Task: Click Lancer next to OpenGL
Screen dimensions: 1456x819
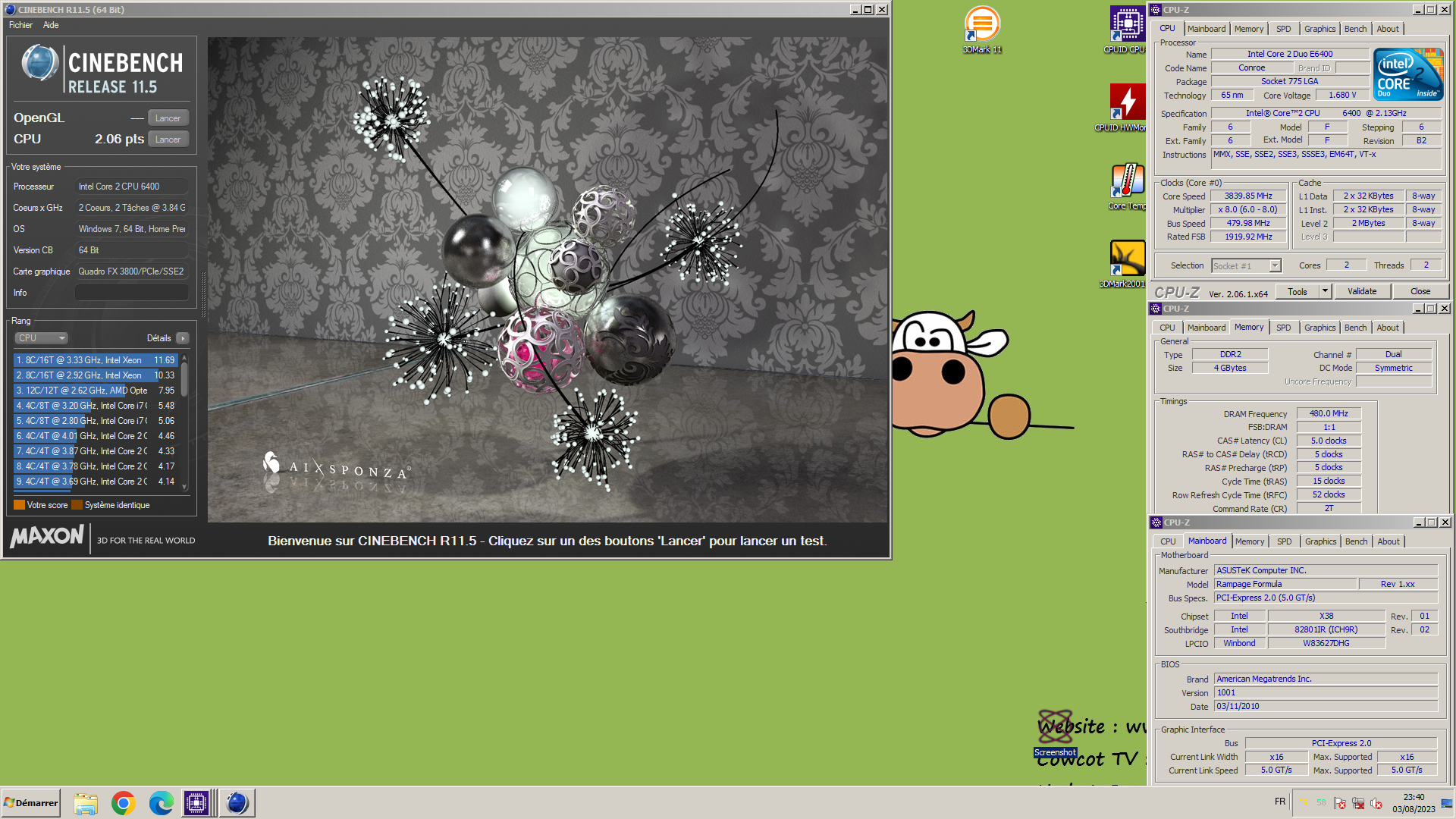Action: [168, 118]
